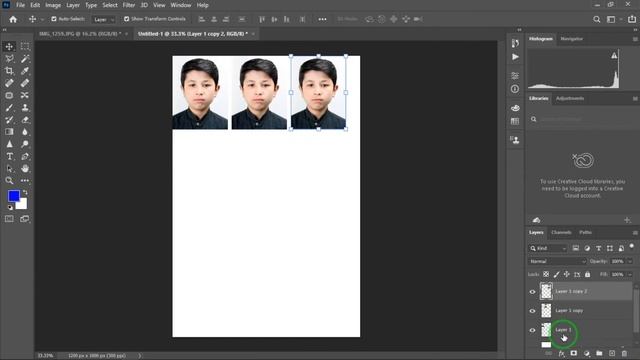
Task: Click the histogram warning triangle
Action: (614, 56)
